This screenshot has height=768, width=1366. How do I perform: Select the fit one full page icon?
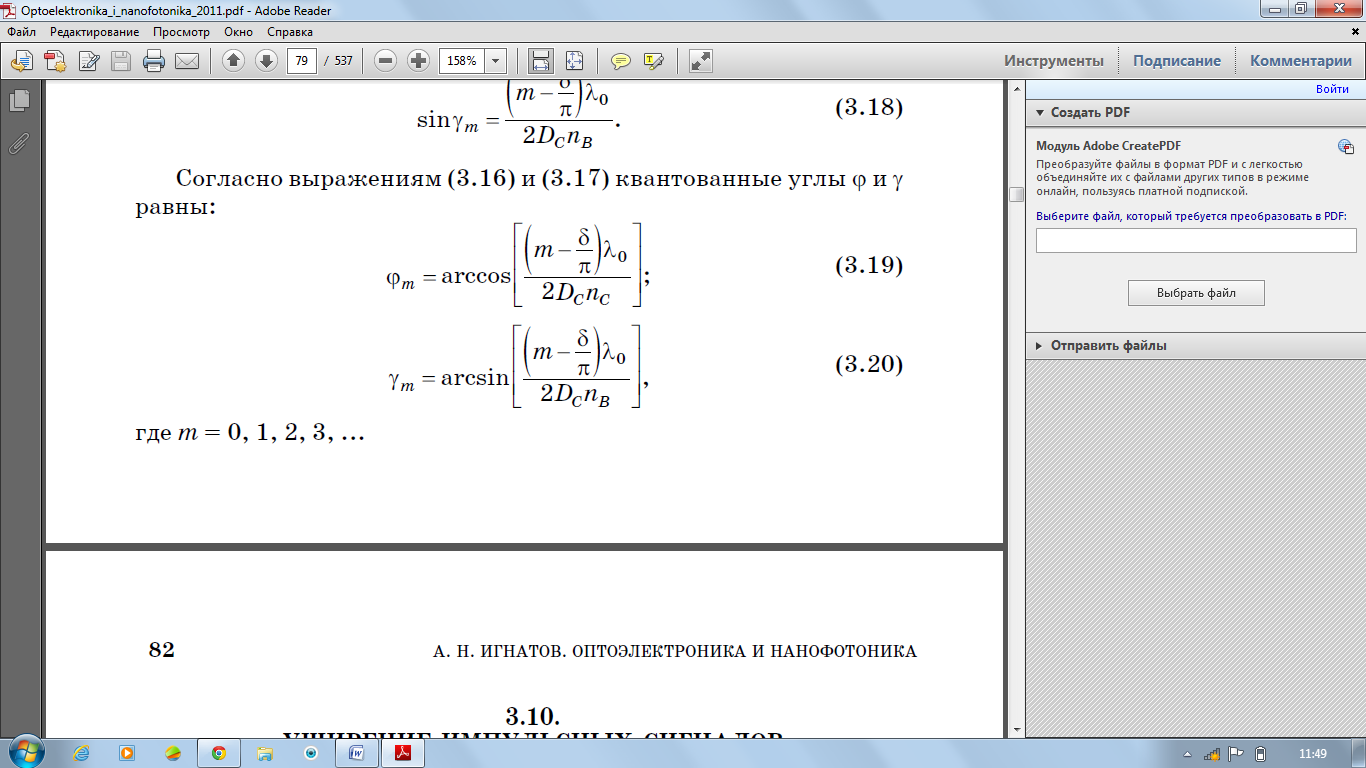pos(574,61)
